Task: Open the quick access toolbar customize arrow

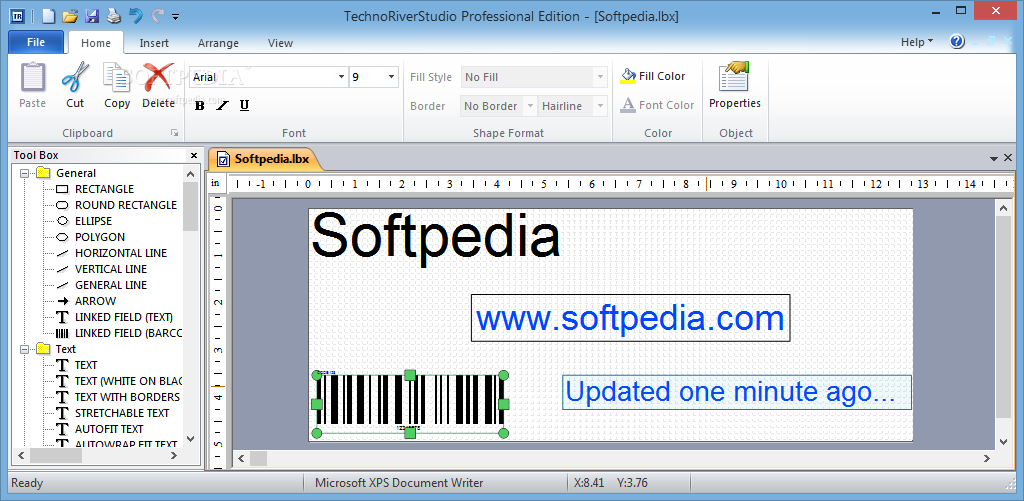Action: [175, 17]
